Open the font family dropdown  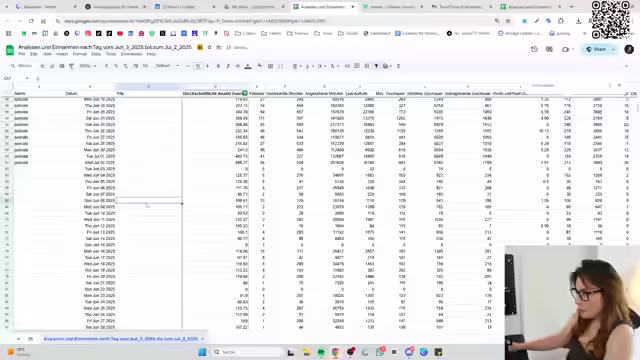[167, 66]
